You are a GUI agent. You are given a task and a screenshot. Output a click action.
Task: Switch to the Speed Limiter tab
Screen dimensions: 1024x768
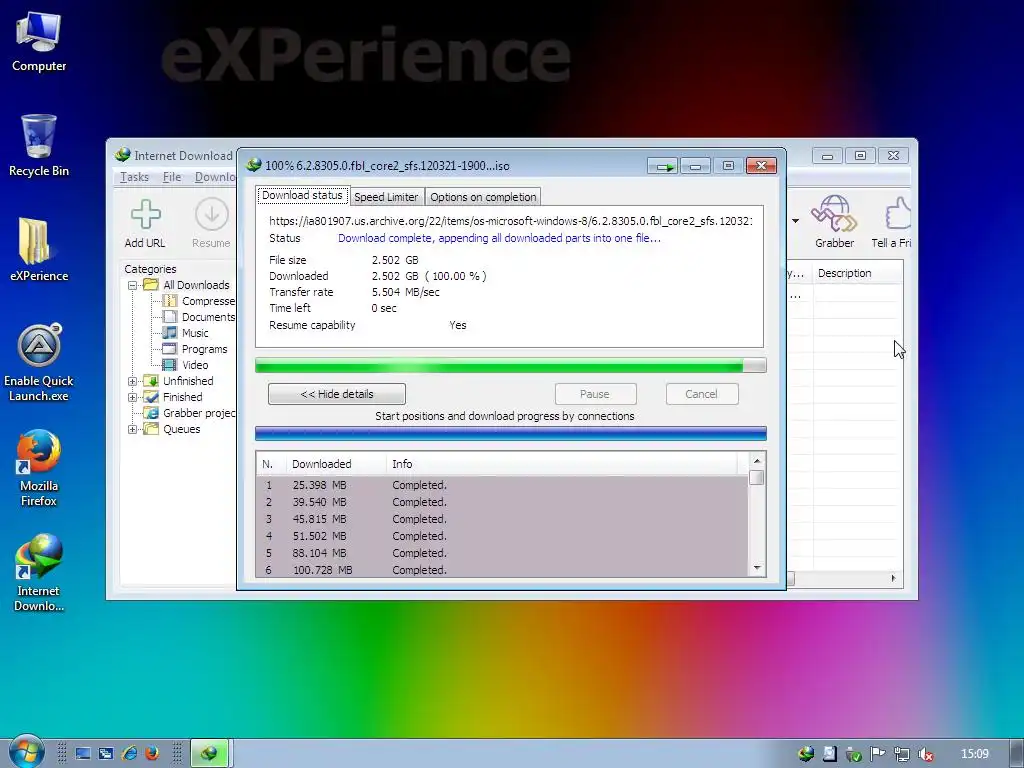(386, 197)
